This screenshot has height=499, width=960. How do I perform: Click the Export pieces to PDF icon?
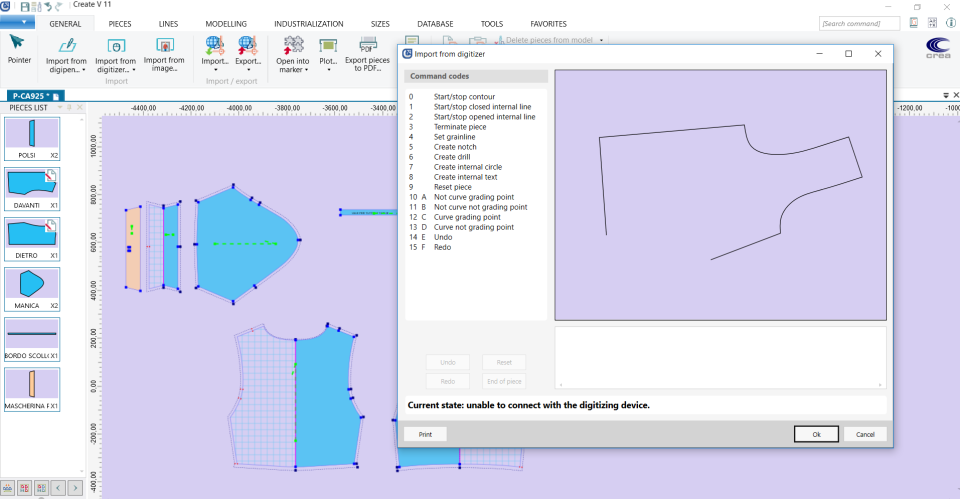click(367, 44)
